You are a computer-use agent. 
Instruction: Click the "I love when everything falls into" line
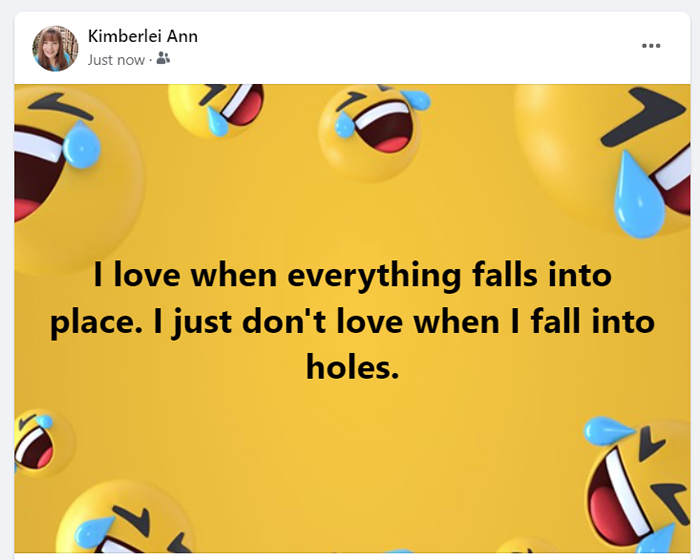tap(352, 275)
